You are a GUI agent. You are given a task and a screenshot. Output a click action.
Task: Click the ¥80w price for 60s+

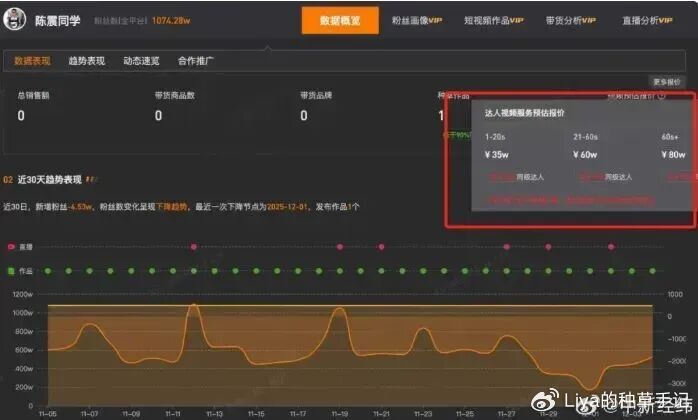click(x=673, y=155)
